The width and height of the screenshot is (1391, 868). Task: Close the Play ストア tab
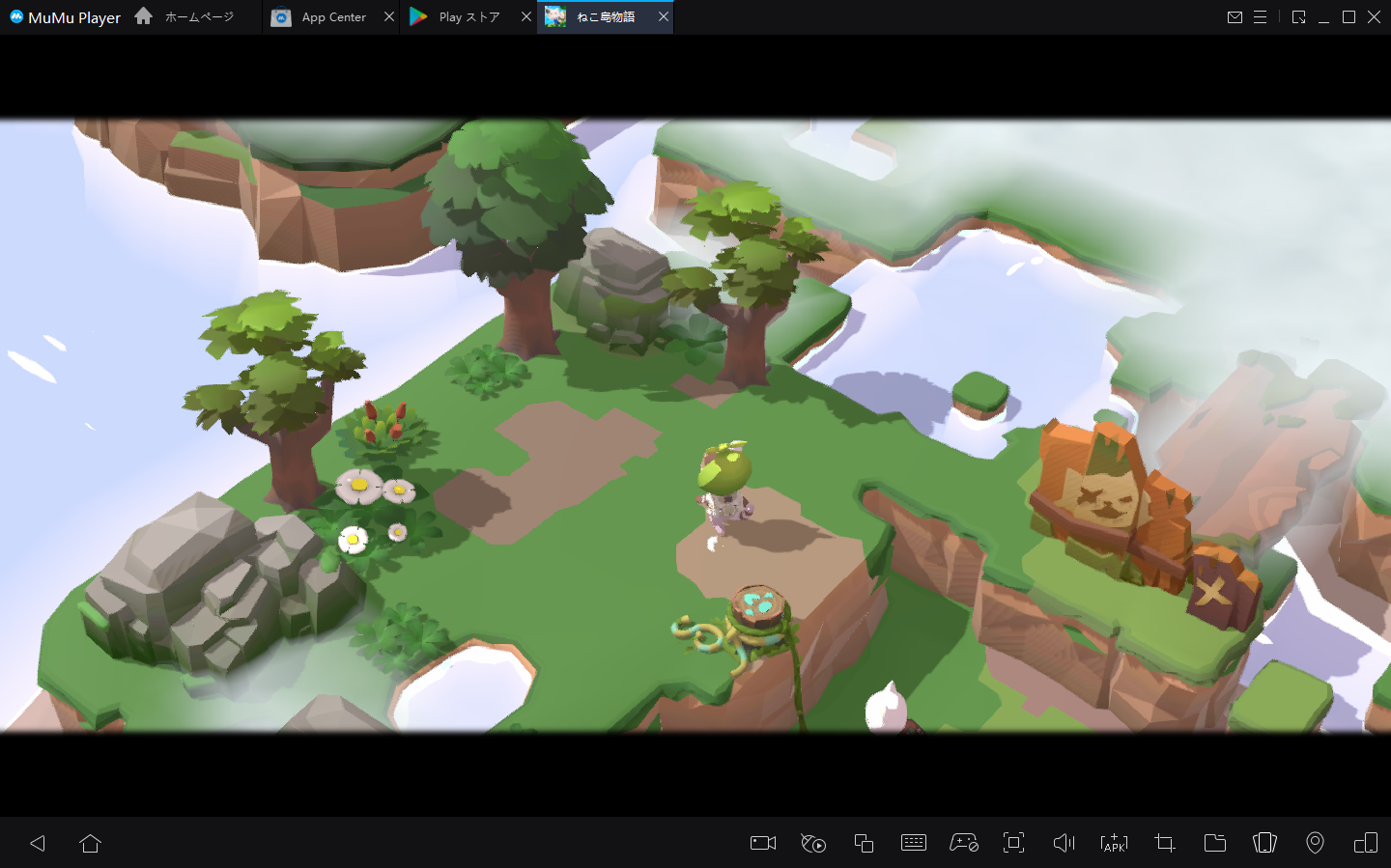pyautogui.click(x=526, y=16)
